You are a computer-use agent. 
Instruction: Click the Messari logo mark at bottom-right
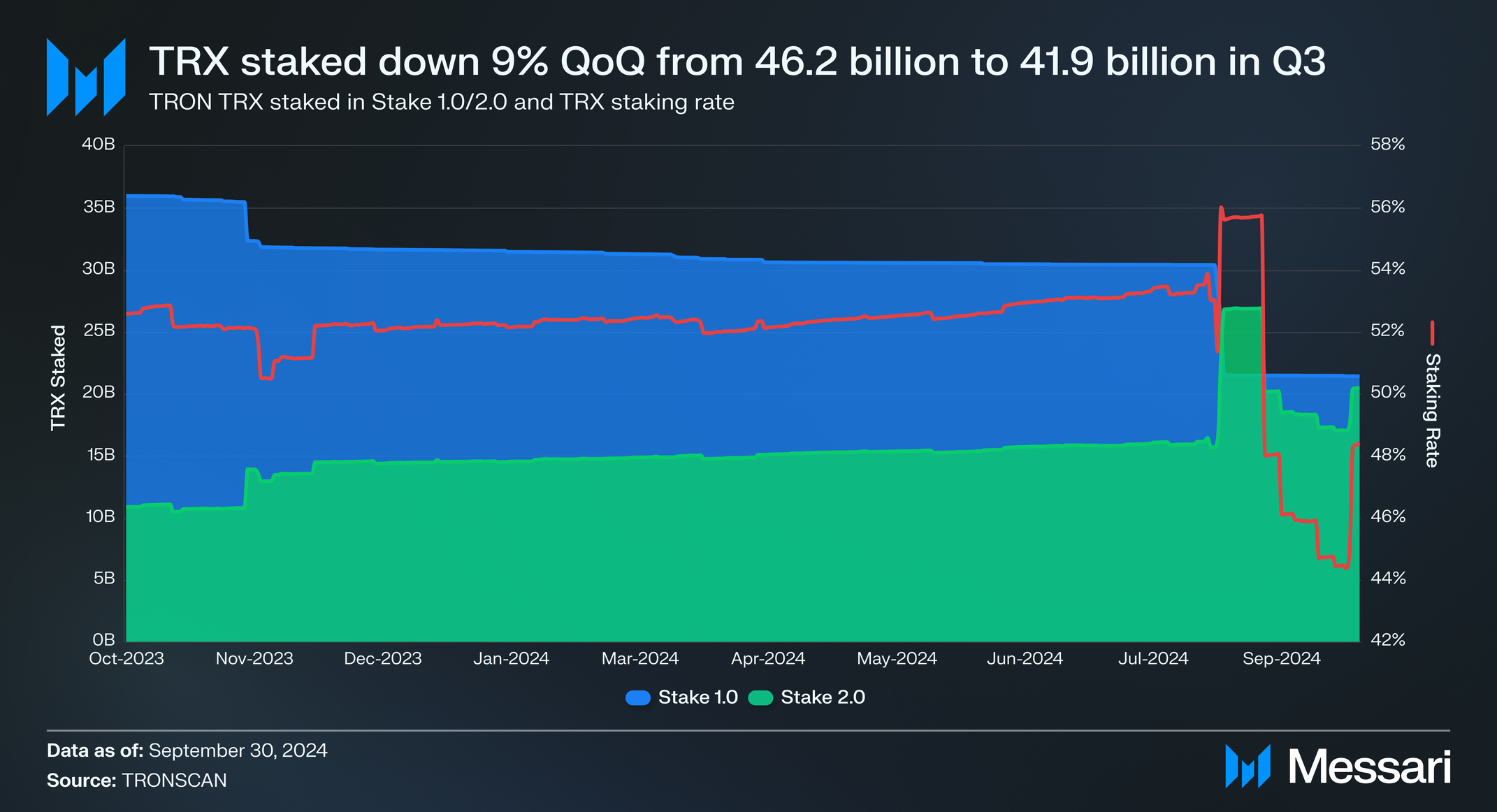click(1247, 767)
